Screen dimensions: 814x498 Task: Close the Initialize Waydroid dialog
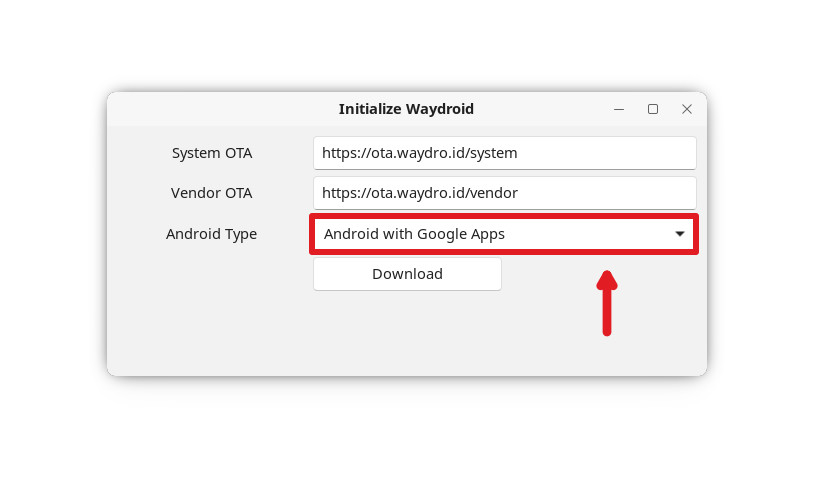(x=687, y=109)
